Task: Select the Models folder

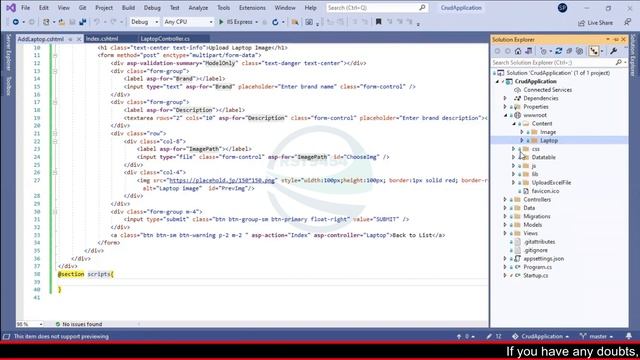Action: [x=533, y=225]
